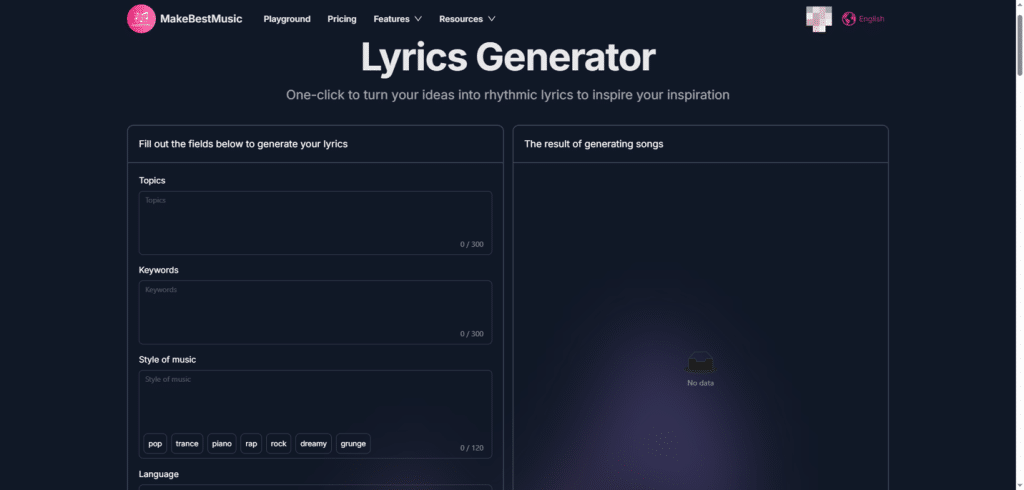The height and width of the screenshot is (490, 1024).
Task: Select the piano style tag
Action: click(x=221, y=444)
